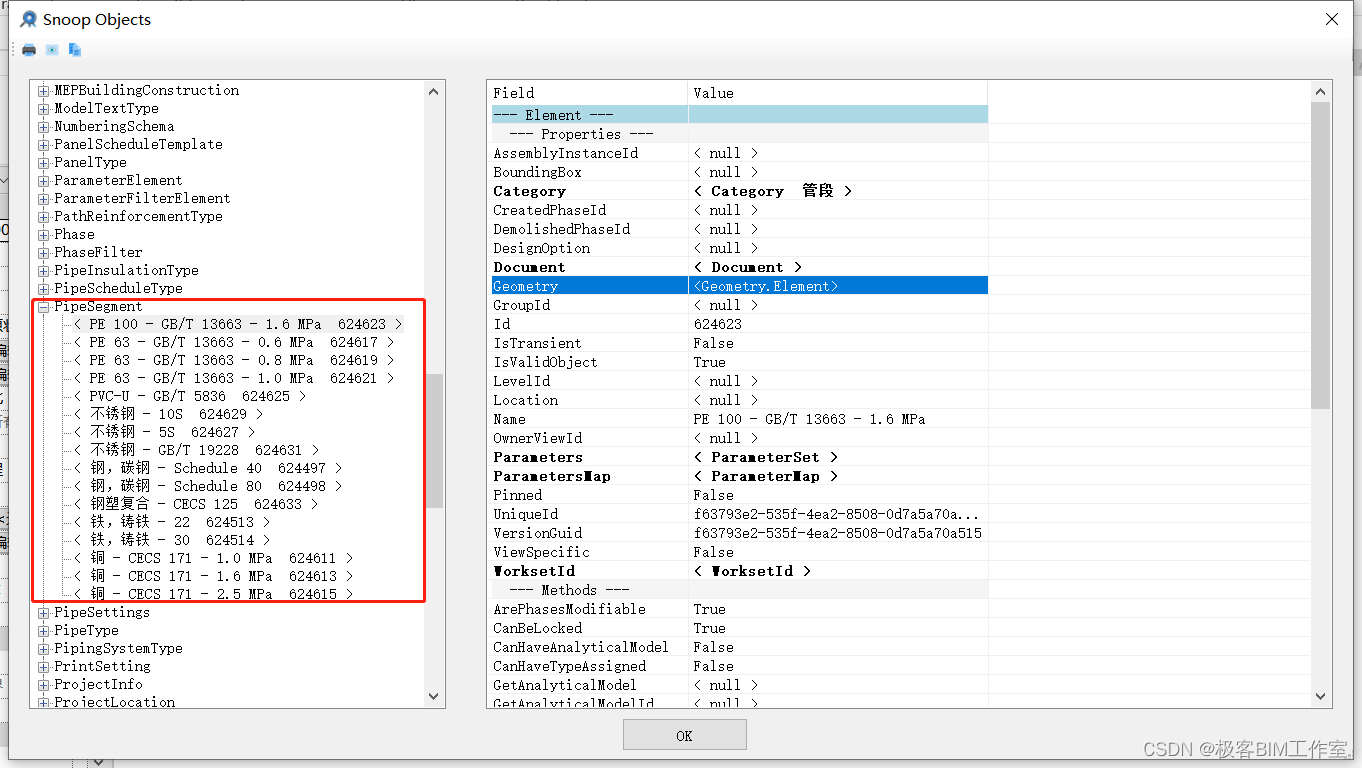The width and height of the screenshot is (1362, 768).
Task: Select the ParameterElement tree label
Action: 118,181
